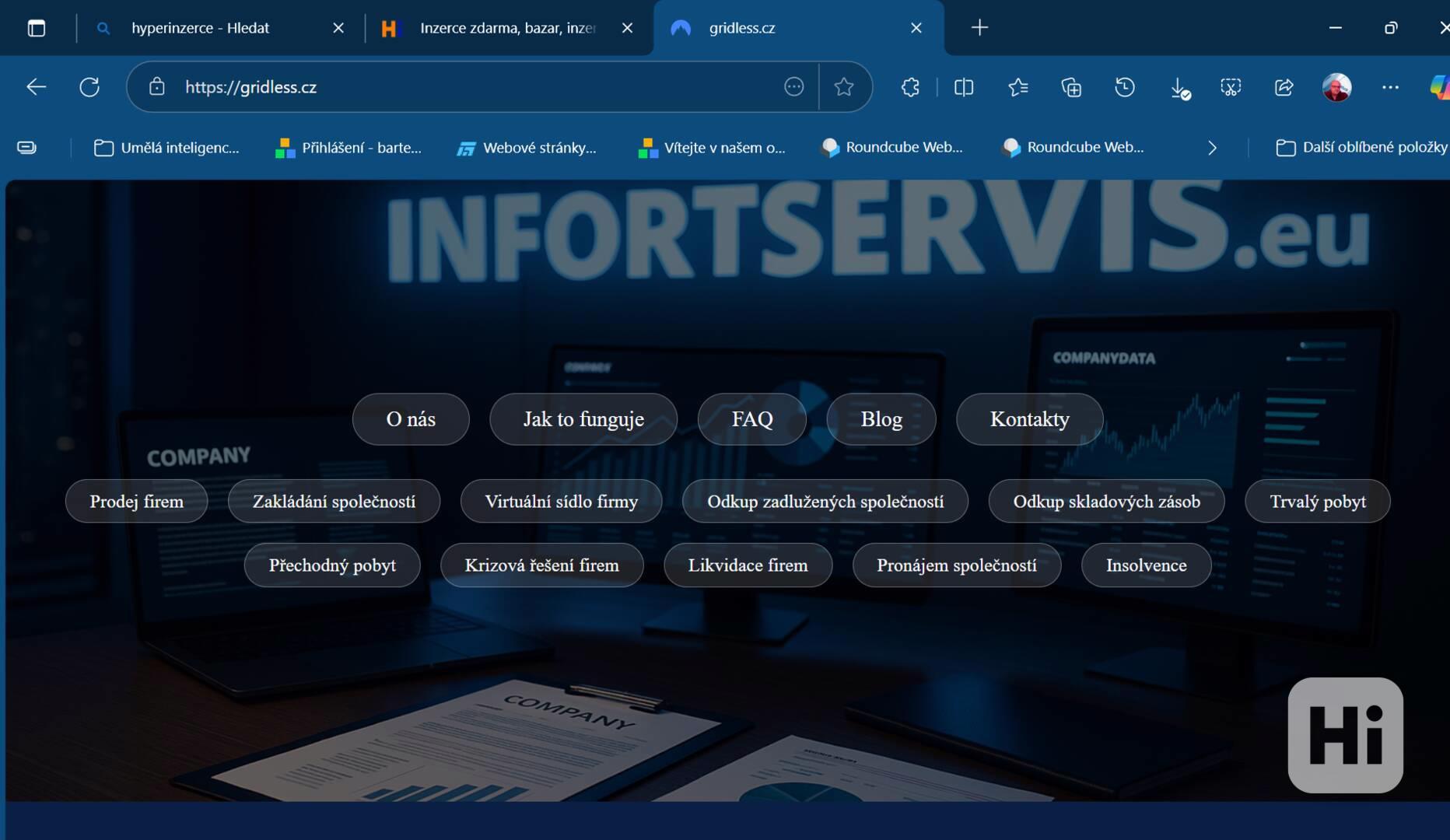Expand hidden bookmarks with chevron
Viewport: 1450px width, 840px height.
click(x=1212, y=148)
